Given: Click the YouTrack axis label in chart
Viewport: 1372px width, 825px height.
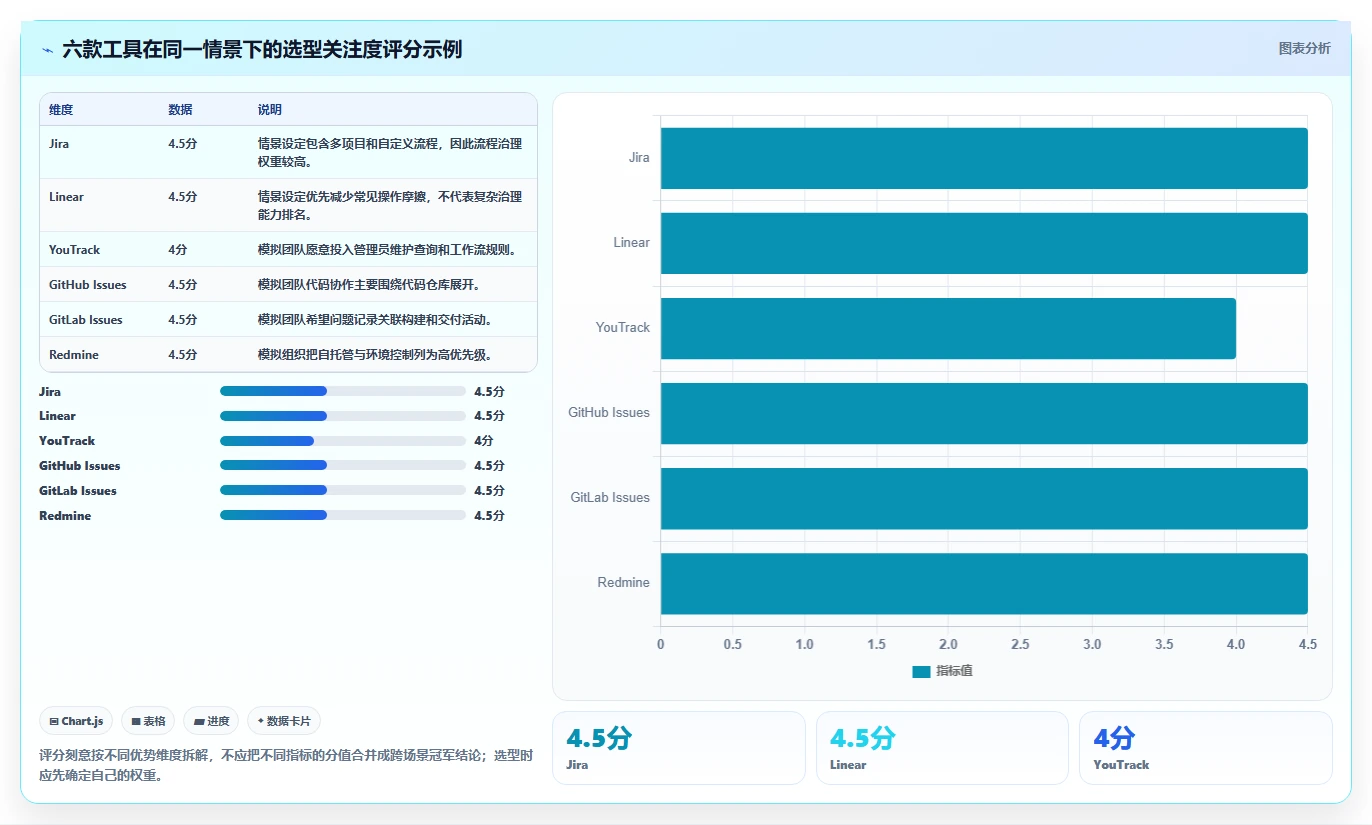Looking at the screenshot, I should tap(623, 328).
